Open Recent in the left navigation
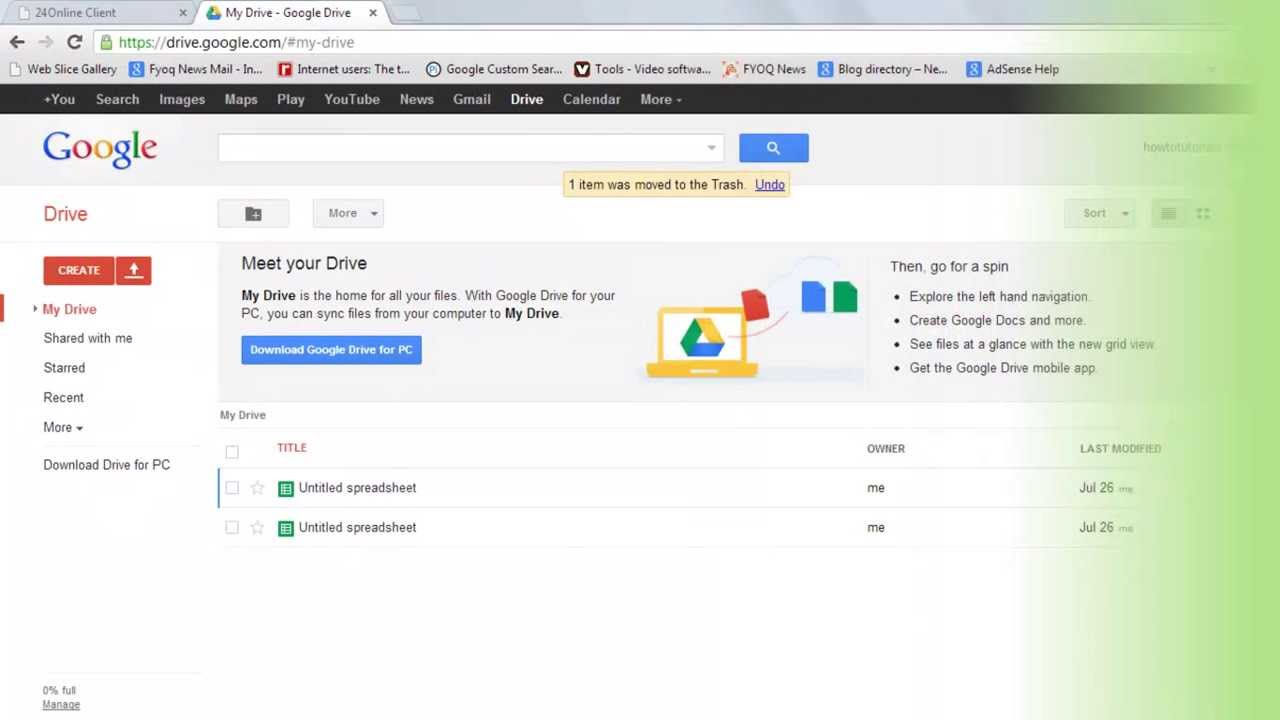The height and width of the screenshot is (720, 1280). pyautogui.click(x=63, y=397)
